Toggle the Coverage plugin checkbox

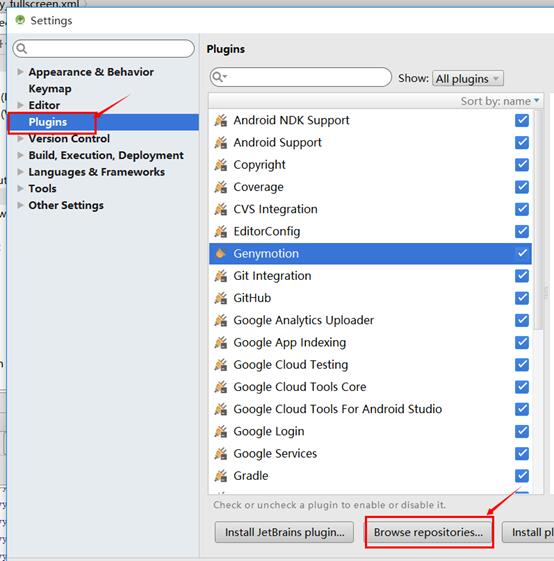522,187
